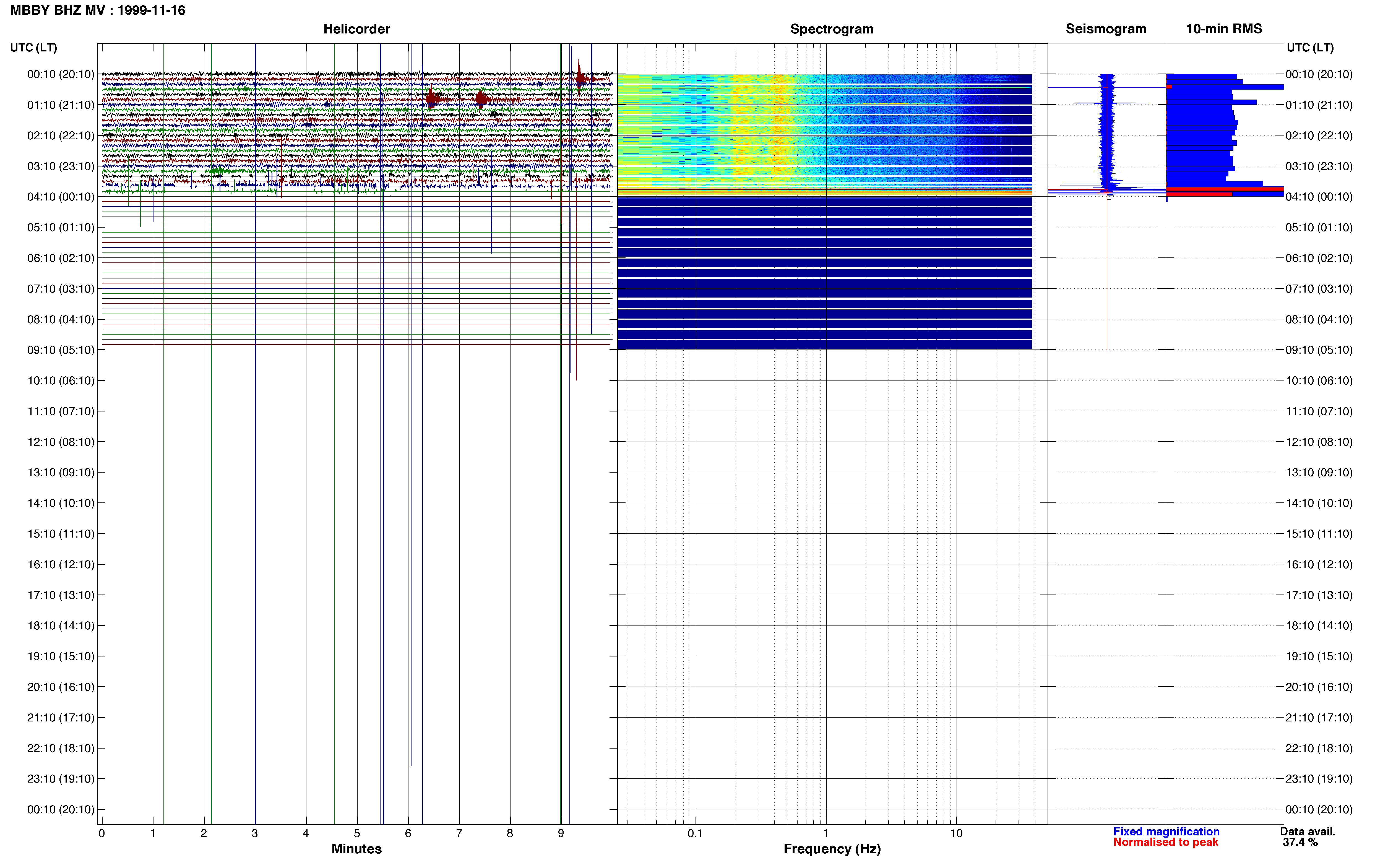Click '02:10 (22:10)' on the helicorder time axis

click(x=61, y=135)
